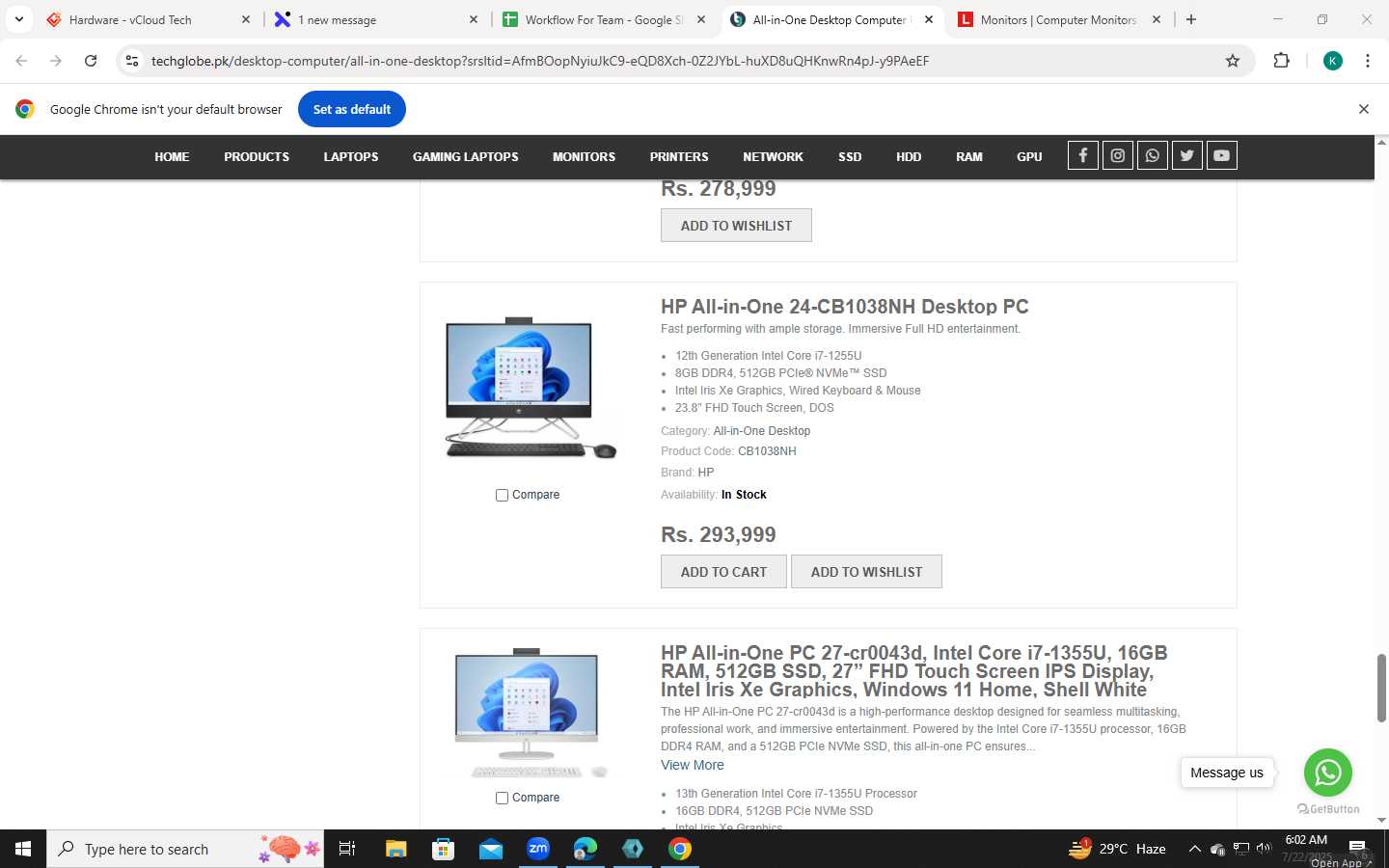Open All-in-One Desktop category link
This screenshot has width=1389, height=868.
[x=762, y=431]
